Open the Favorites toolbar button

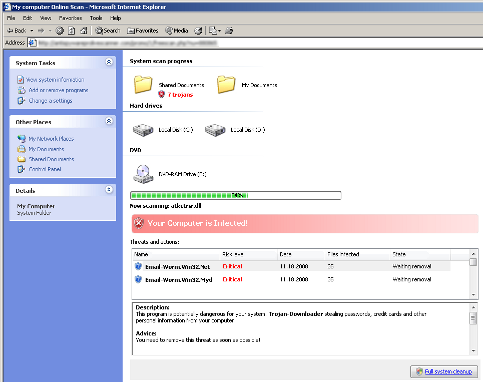[x=143, y=31]
